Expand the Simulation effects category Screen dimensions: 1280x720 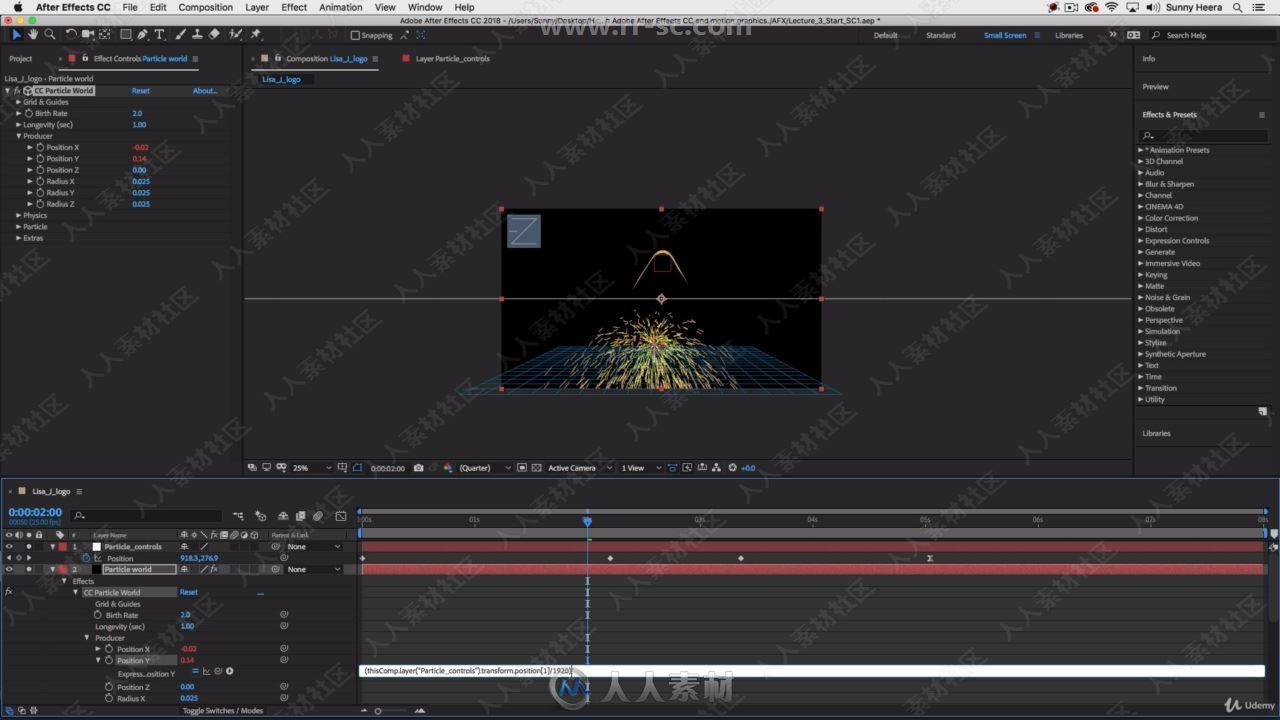pos(1141,331)
